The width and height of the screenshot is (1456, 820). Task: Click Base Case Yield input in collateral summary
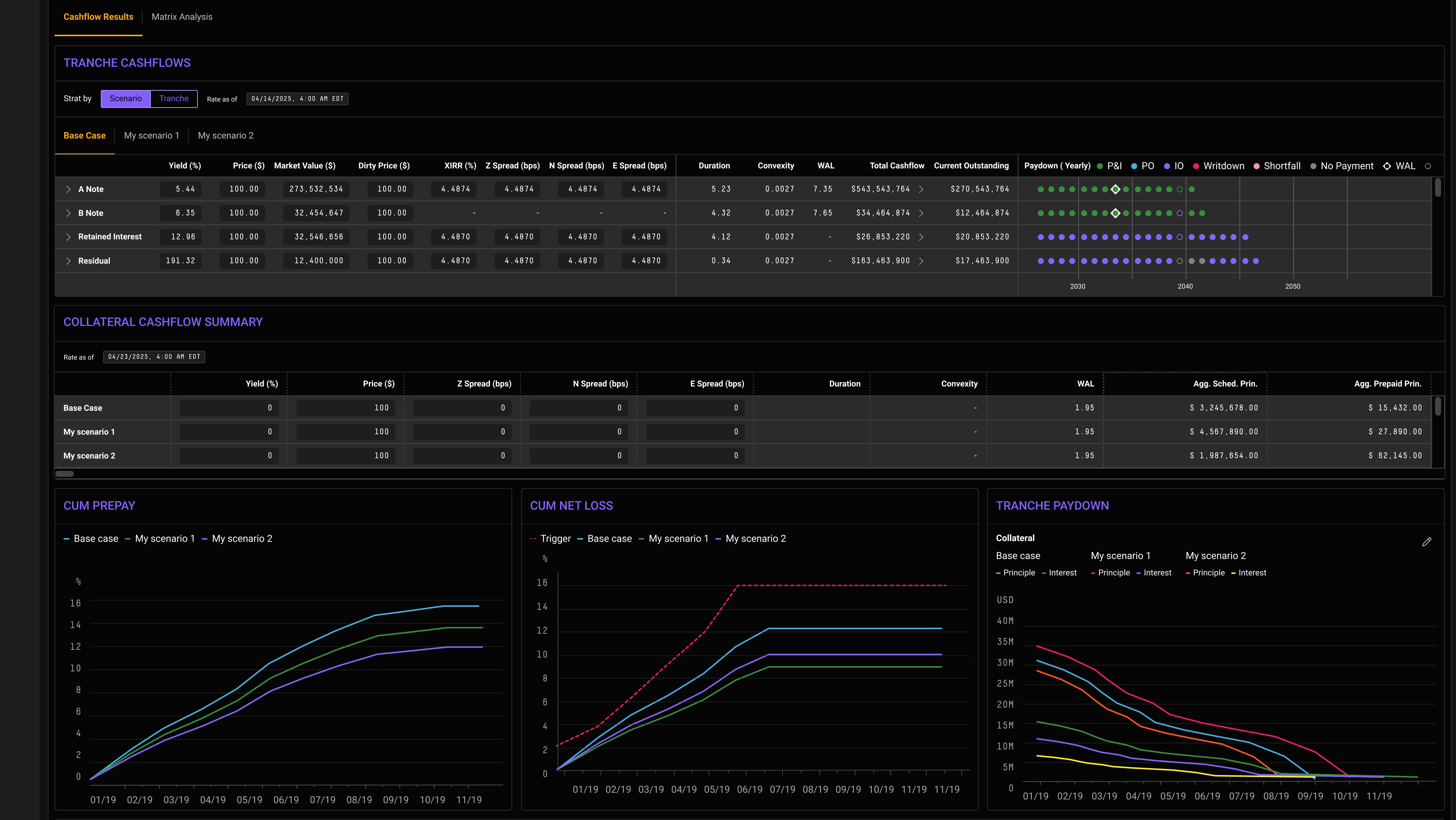click(x=229, y=408)
